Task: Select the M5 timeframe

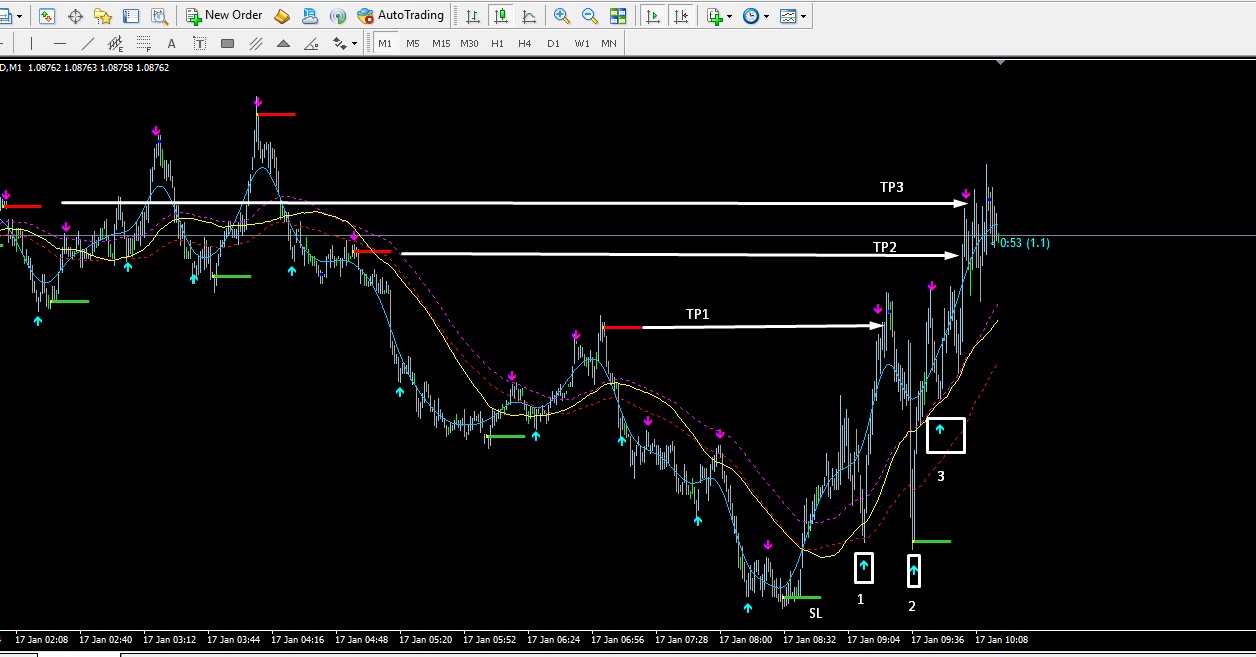Action: [x=413, y=44]
